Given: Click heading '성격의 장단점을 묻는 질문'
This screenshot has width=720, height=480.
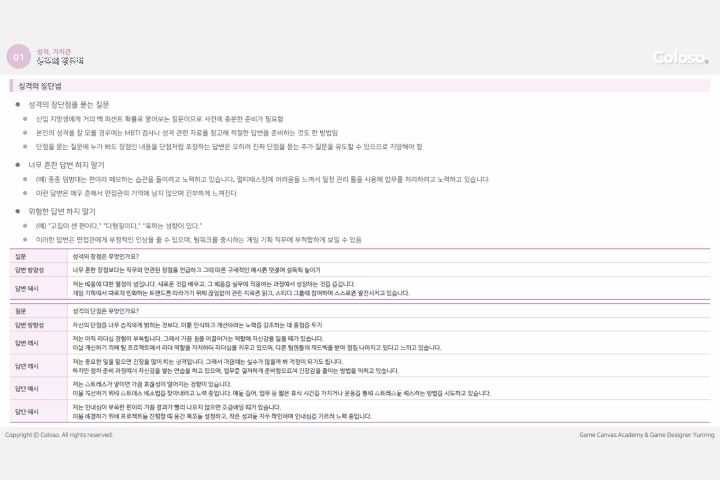Looking at the screenshot, I should point(68,105).
